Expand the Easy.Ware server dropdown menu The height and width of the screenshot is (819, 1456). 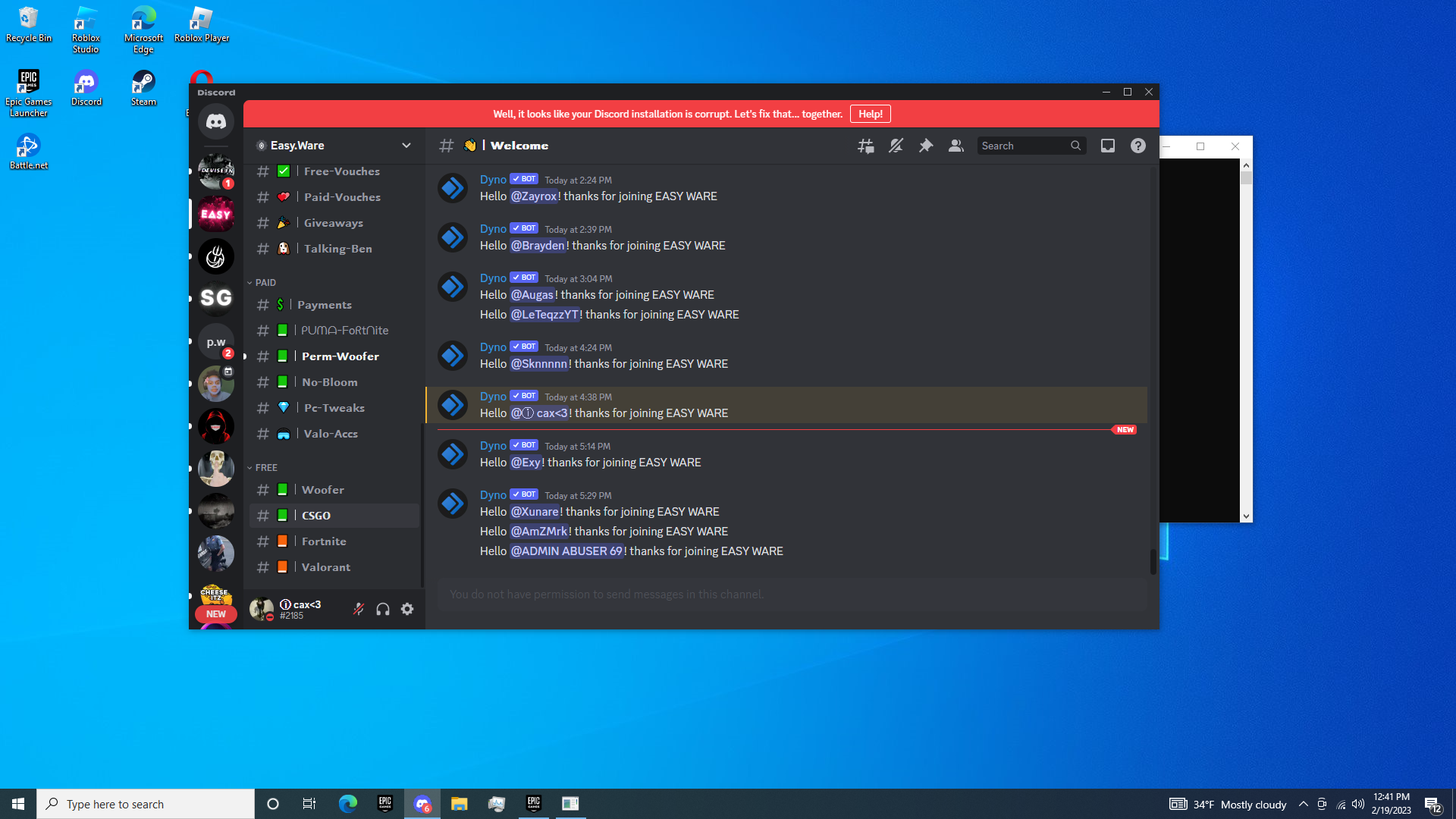click(406, 146)
